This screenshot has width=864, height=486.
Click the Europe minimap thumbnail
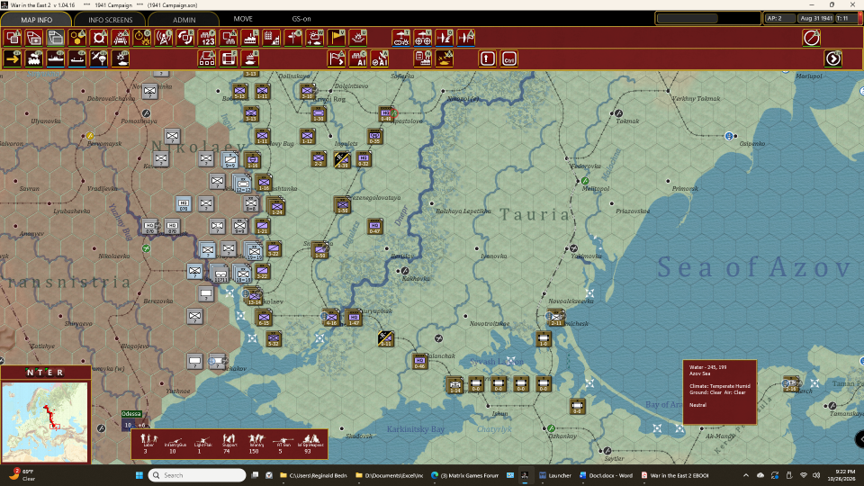point(45,422)
